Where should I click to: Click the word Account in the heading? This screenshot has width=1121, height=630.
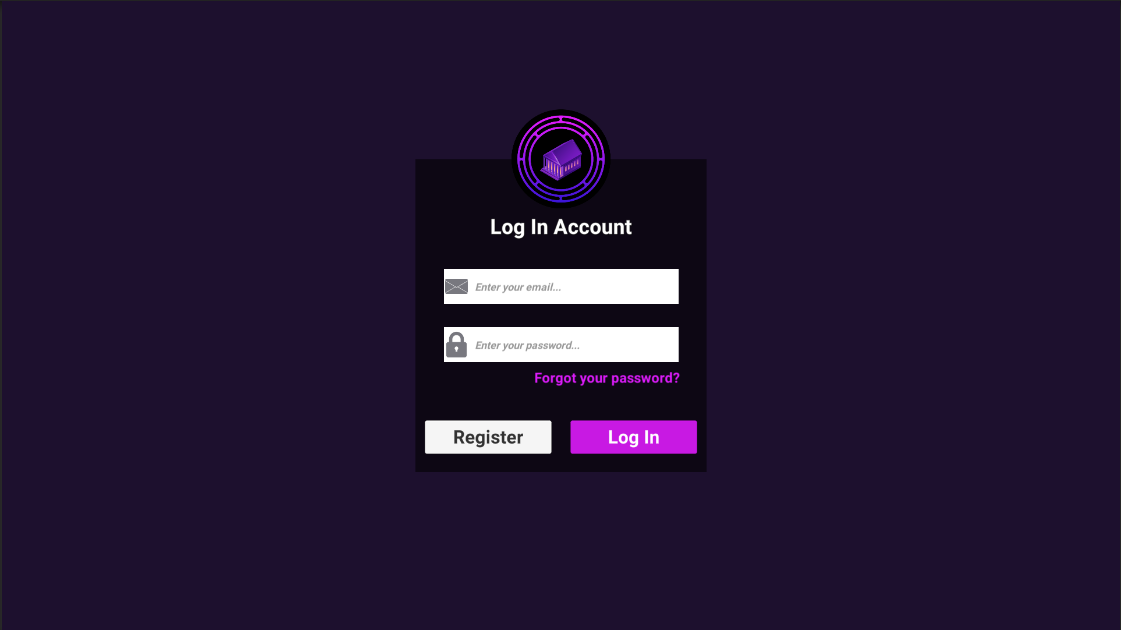click(x=592, y=227)
